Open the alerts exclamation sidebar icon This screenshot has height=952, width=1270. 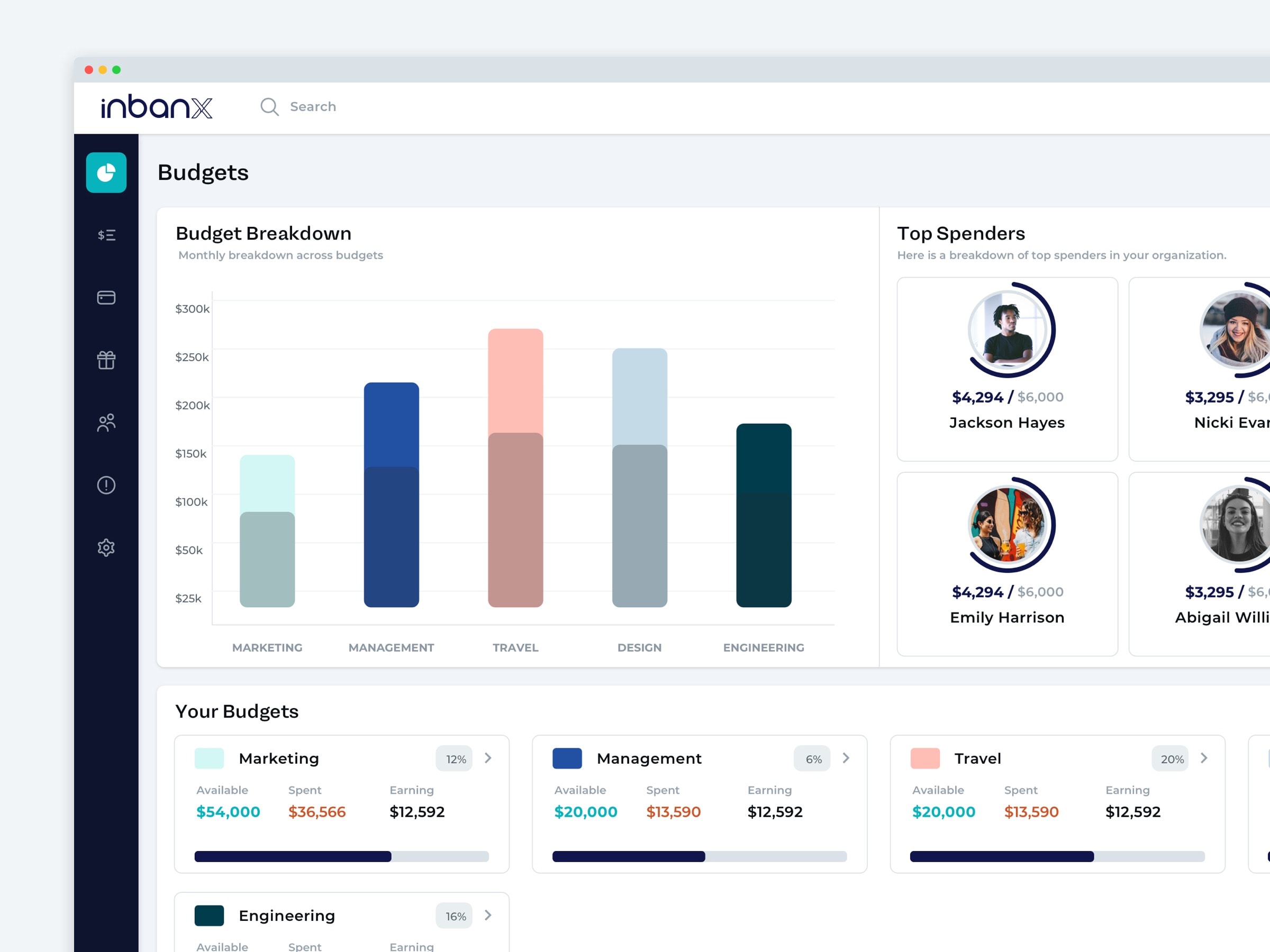106,486
